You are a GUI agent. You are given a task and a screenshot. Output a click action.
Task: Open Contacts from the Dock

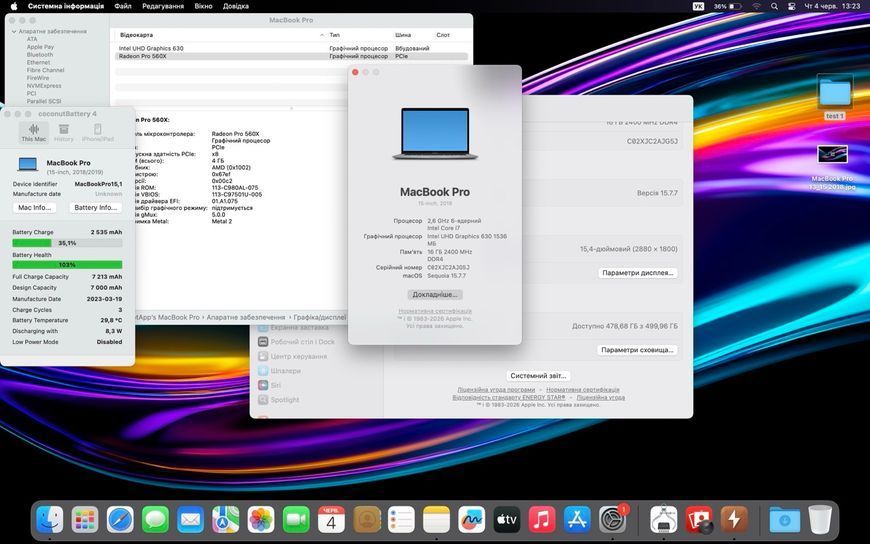point(367,520)
